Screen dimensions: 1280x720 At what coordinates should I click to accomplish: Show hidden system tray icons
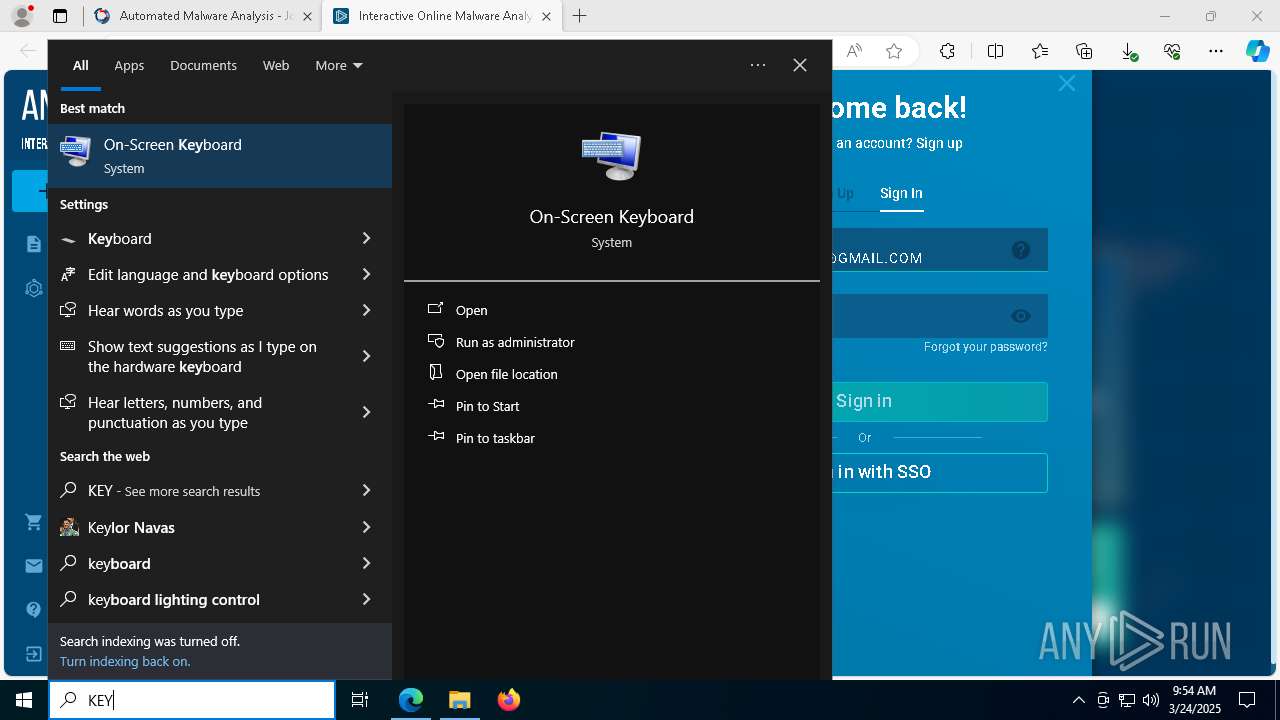(1078, 700)
